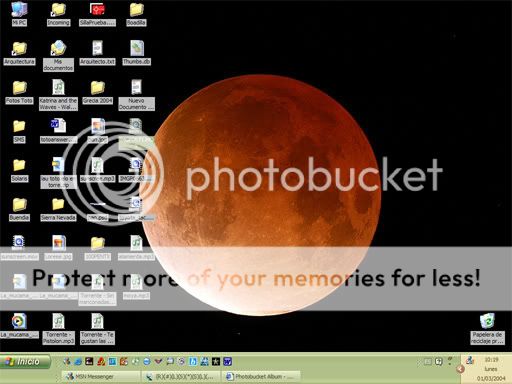This screenshot has width=512, height=384.
Task: Select the Grecia 2004 folder
Action: pyautogui.click(x=97, y=92)
